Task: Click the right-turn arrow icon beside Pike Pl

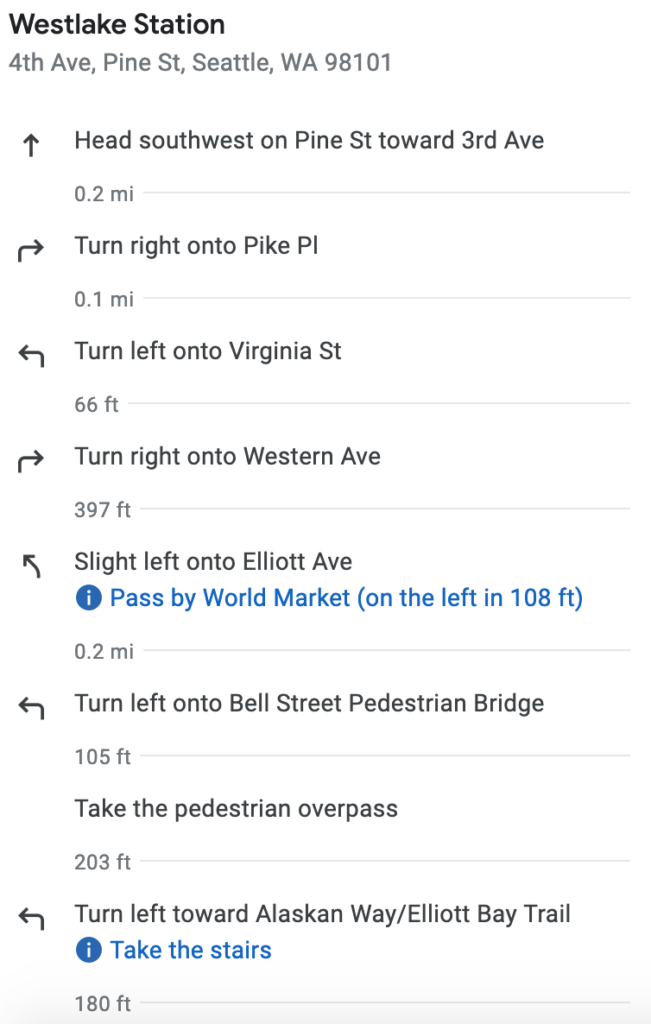Action: [x=31, y=251]
